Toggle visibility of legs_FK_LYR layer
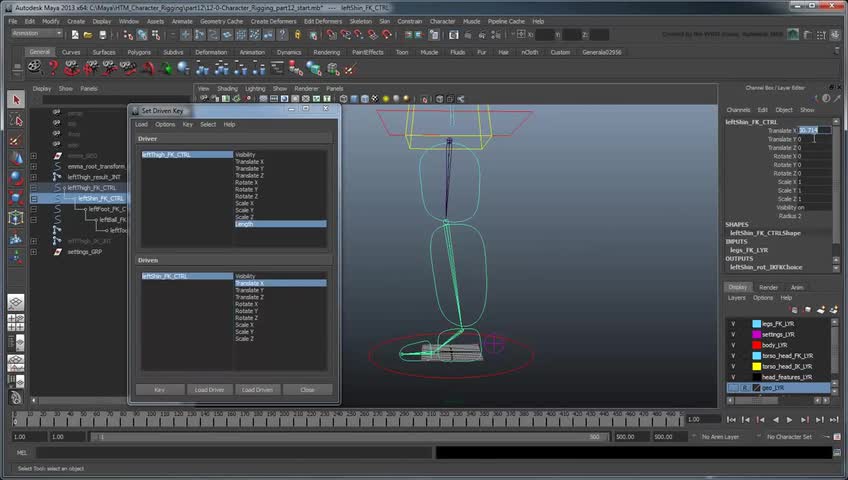Screen dimensions: 848x480 [733, 323]
